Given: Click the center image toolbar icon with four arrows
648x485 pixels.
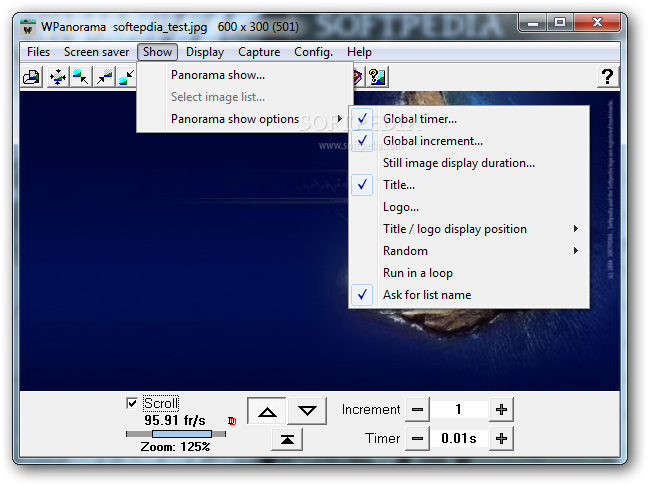Looking at the screenshot, I should [x=57, y=77].
